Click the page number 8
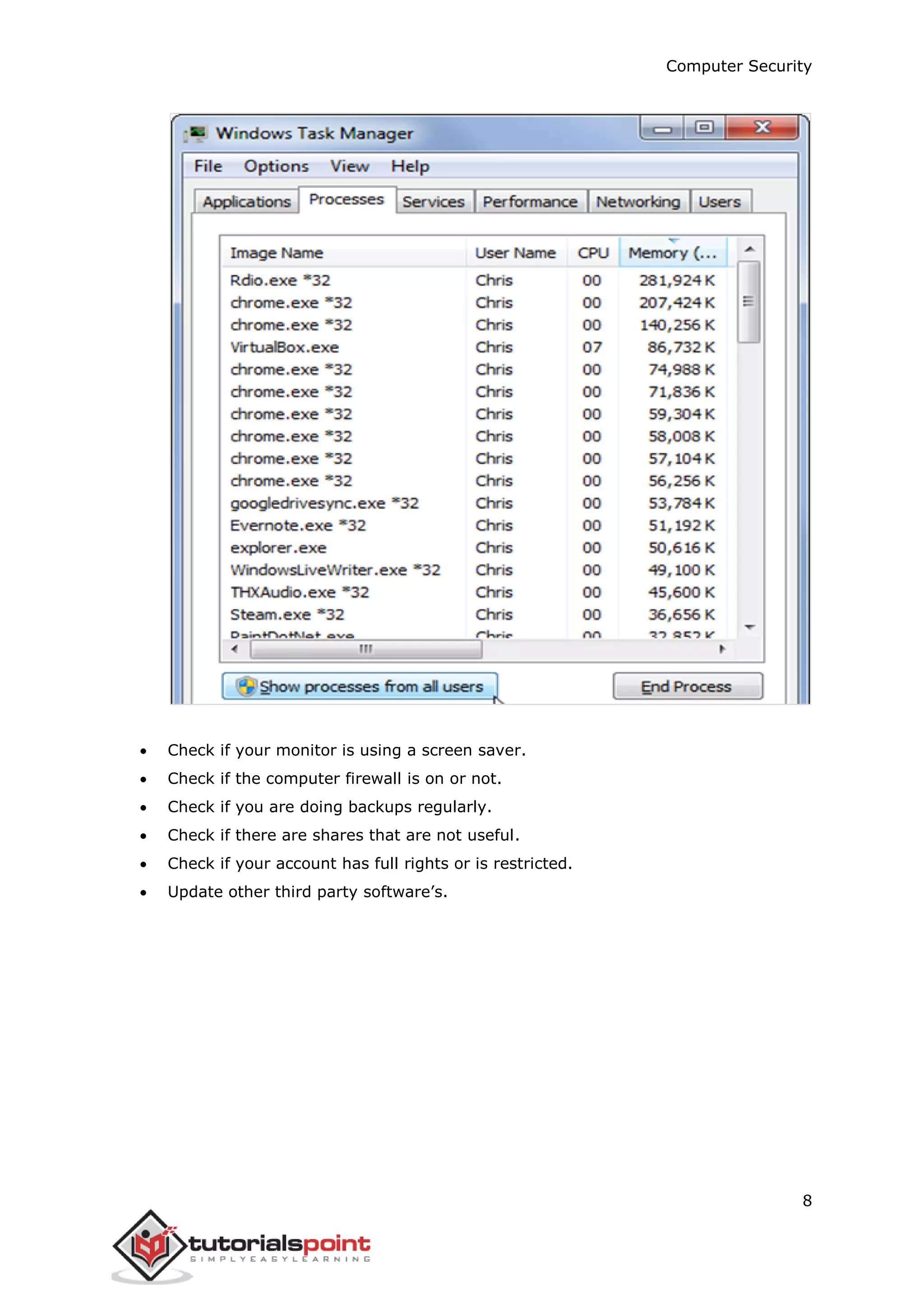This screenshot has width=924, height=1307. point(807,1200)
